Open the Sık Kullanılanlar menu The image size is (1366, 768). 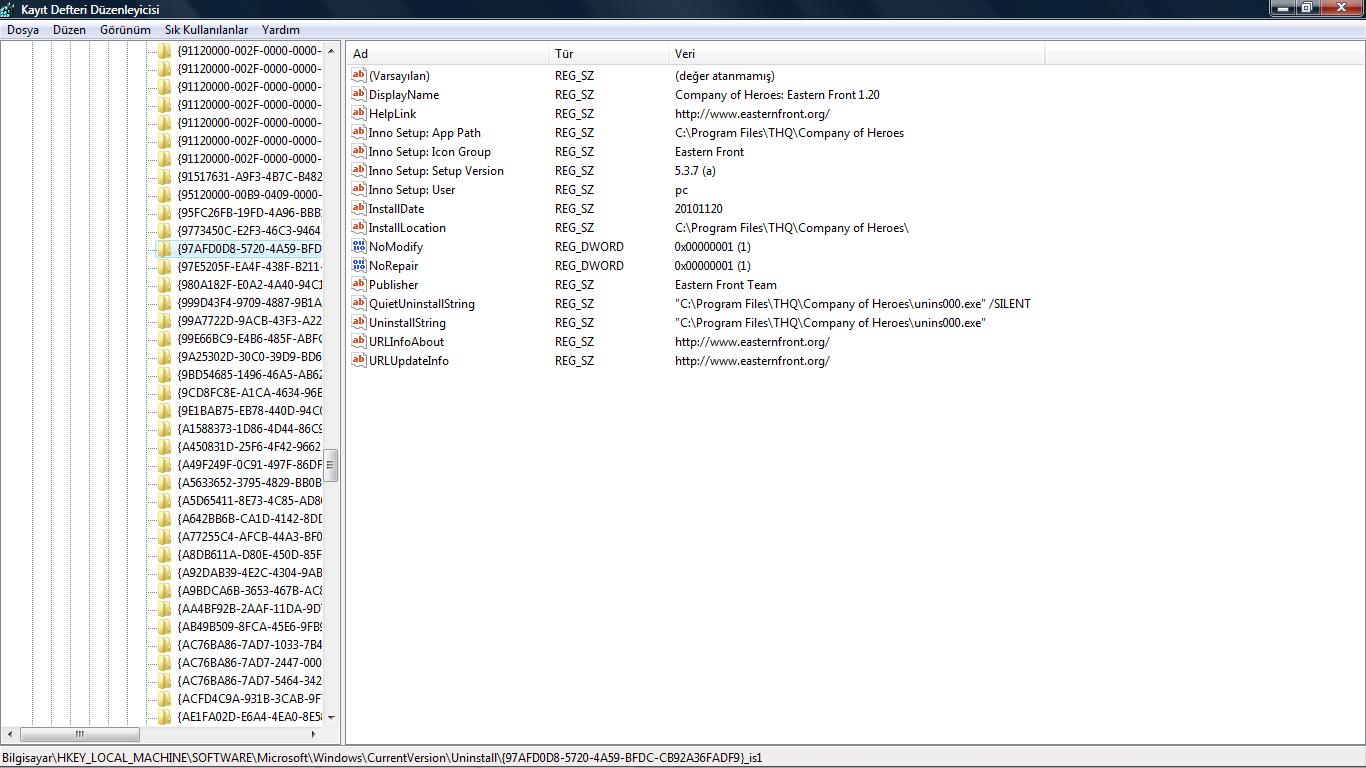(x=207, y=30)
